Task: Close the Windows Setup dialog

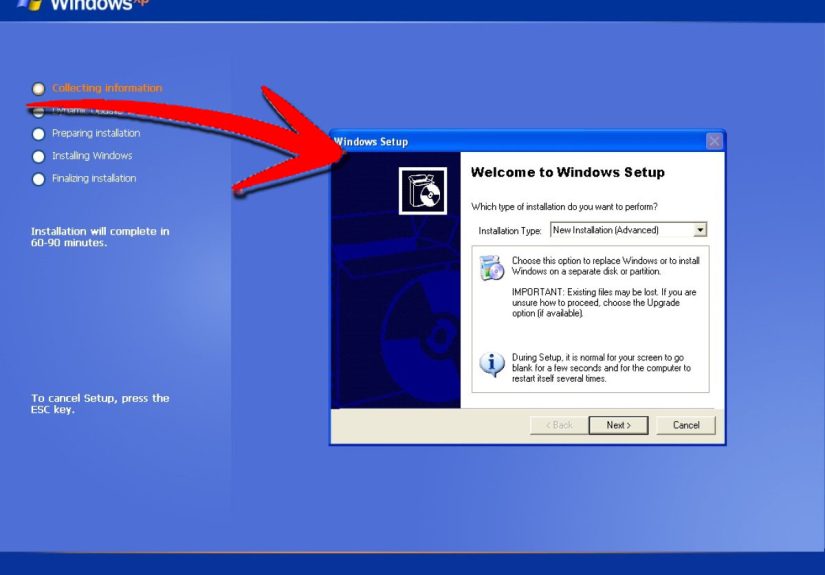Action: 714,141
